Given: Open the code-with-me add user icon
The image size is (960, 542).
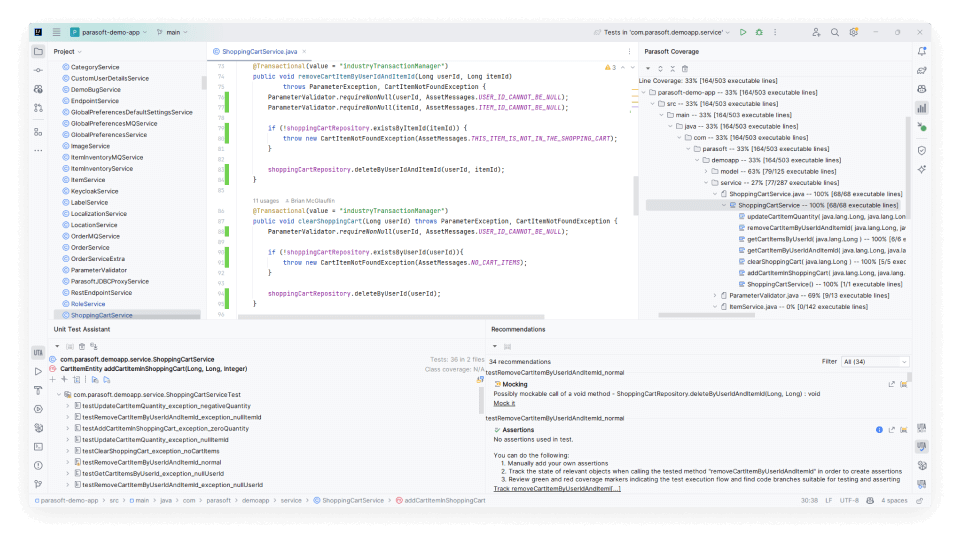Looking at the screenshot, I should (816, 32).
